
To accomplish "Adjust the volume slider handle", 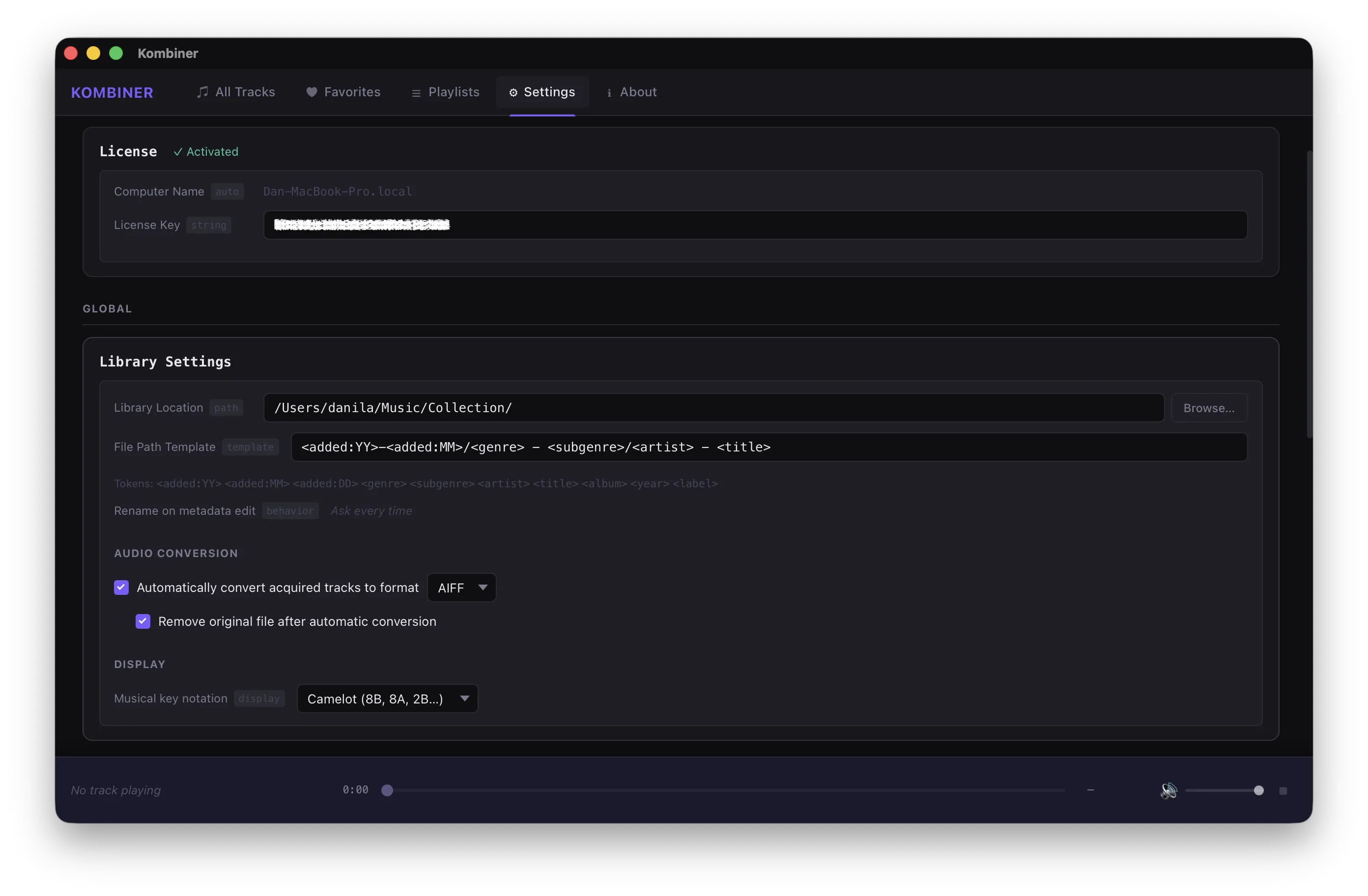I will click(1259, 790).
